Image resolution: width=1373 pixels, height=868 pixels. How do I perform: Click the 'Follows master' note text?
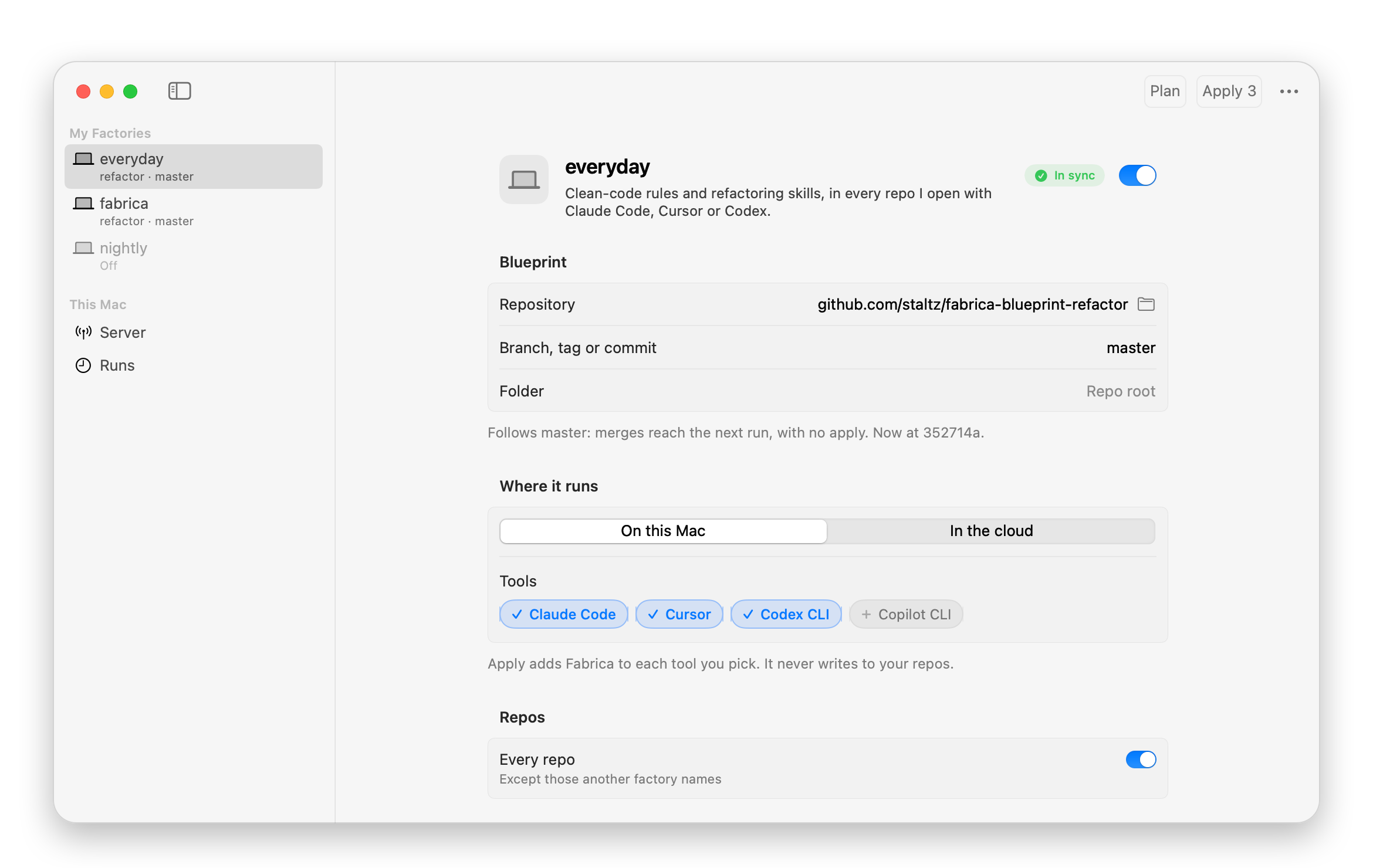pos(736,433)
